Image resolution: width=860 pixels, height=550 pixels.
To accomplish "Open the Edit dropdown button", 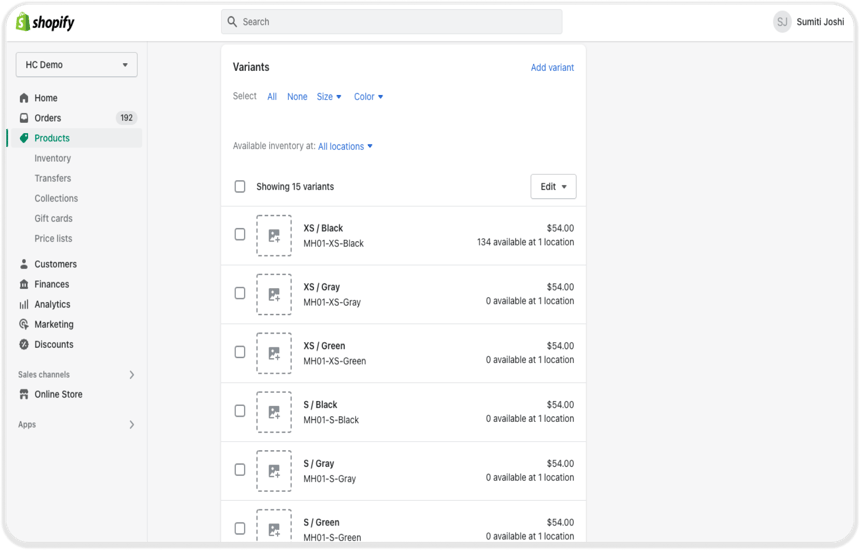I will tap(553, 186).
